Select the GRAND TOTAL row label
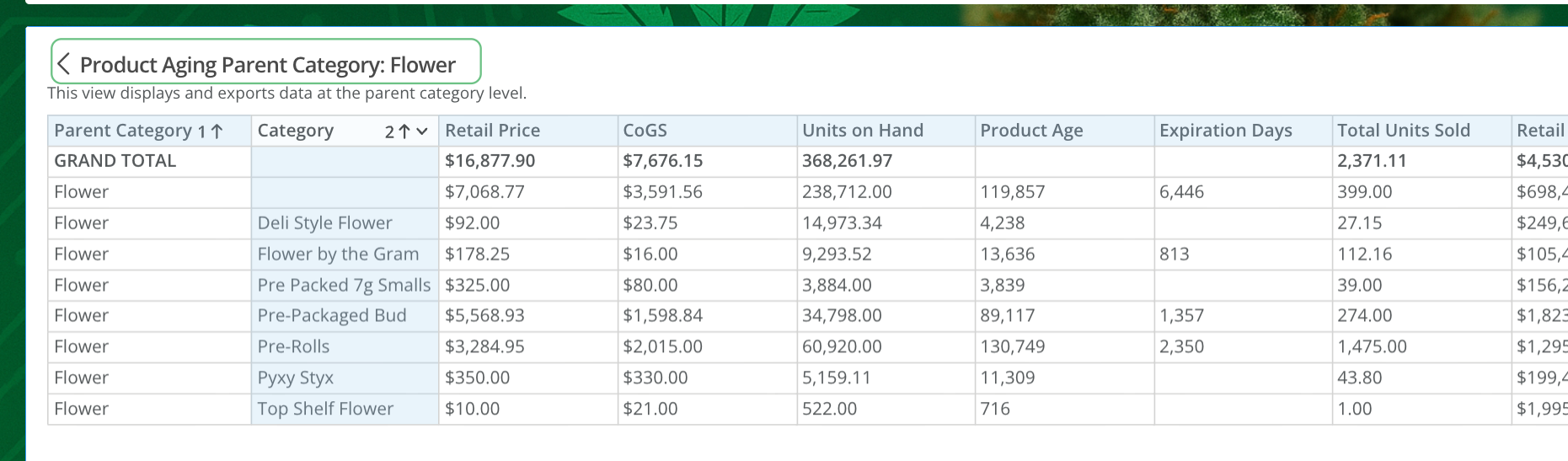The image size is (1568, 461). (x=115, y=161)
